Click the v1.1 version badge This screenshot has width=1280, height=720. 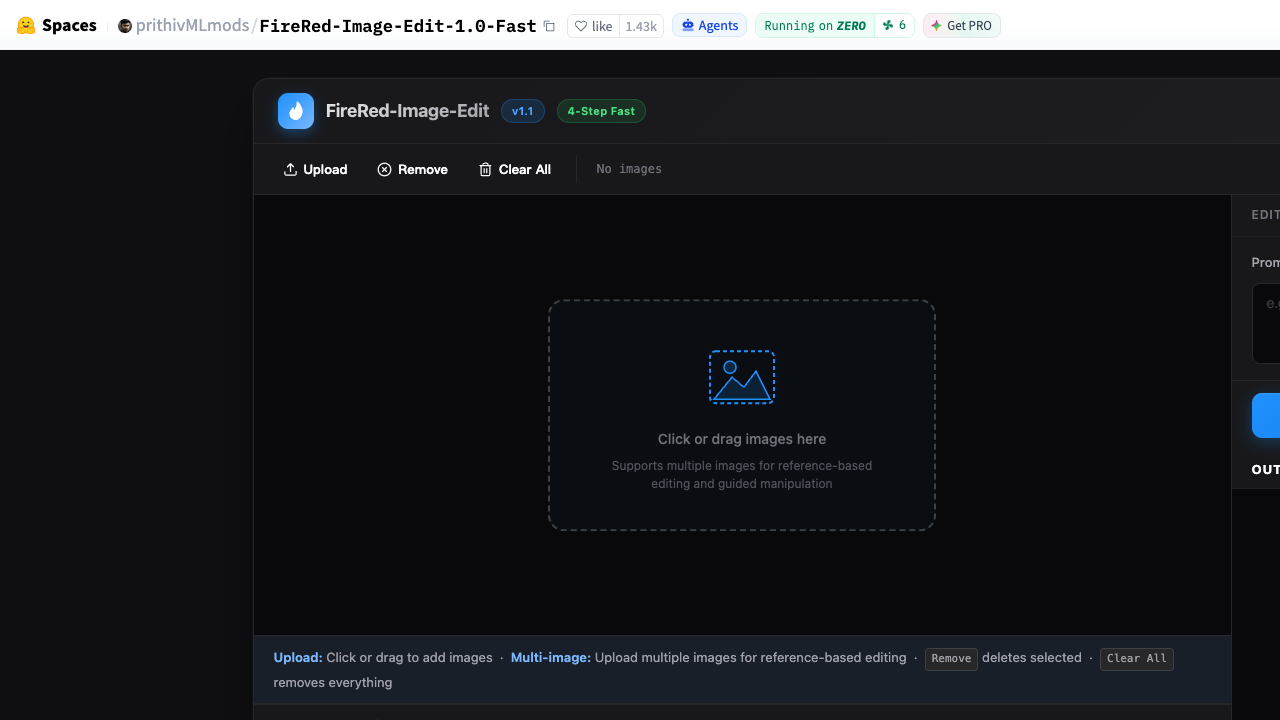523,111
